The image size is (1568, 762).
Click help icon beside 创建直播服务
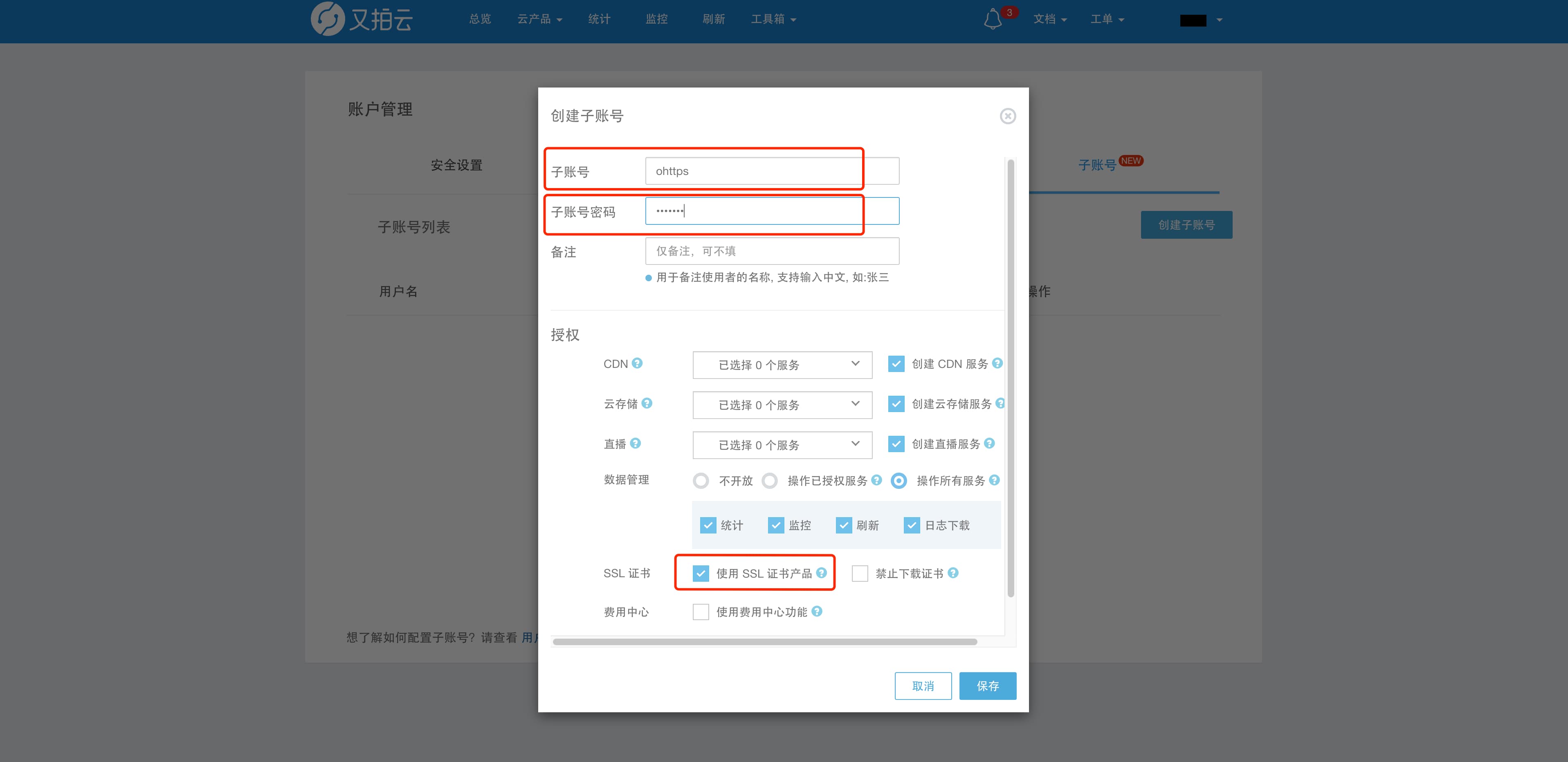989,443
